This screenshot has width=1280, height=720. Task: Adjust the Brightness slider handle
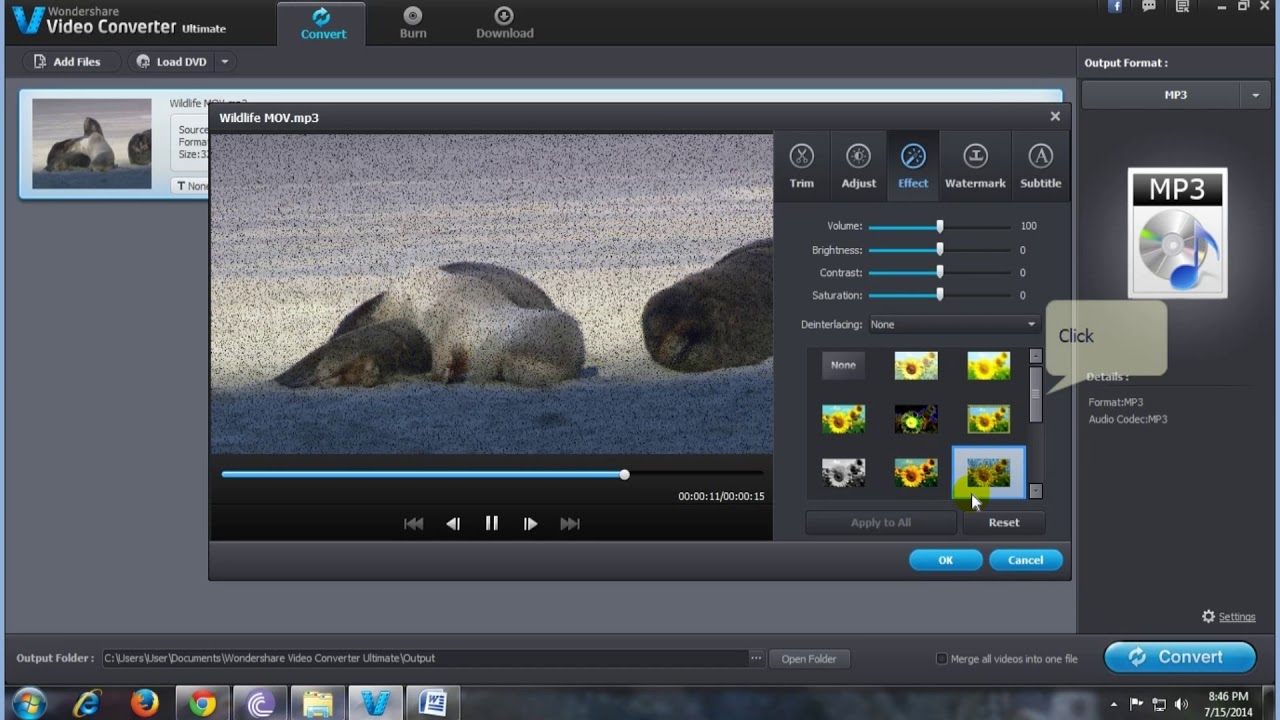click(939, 250)
